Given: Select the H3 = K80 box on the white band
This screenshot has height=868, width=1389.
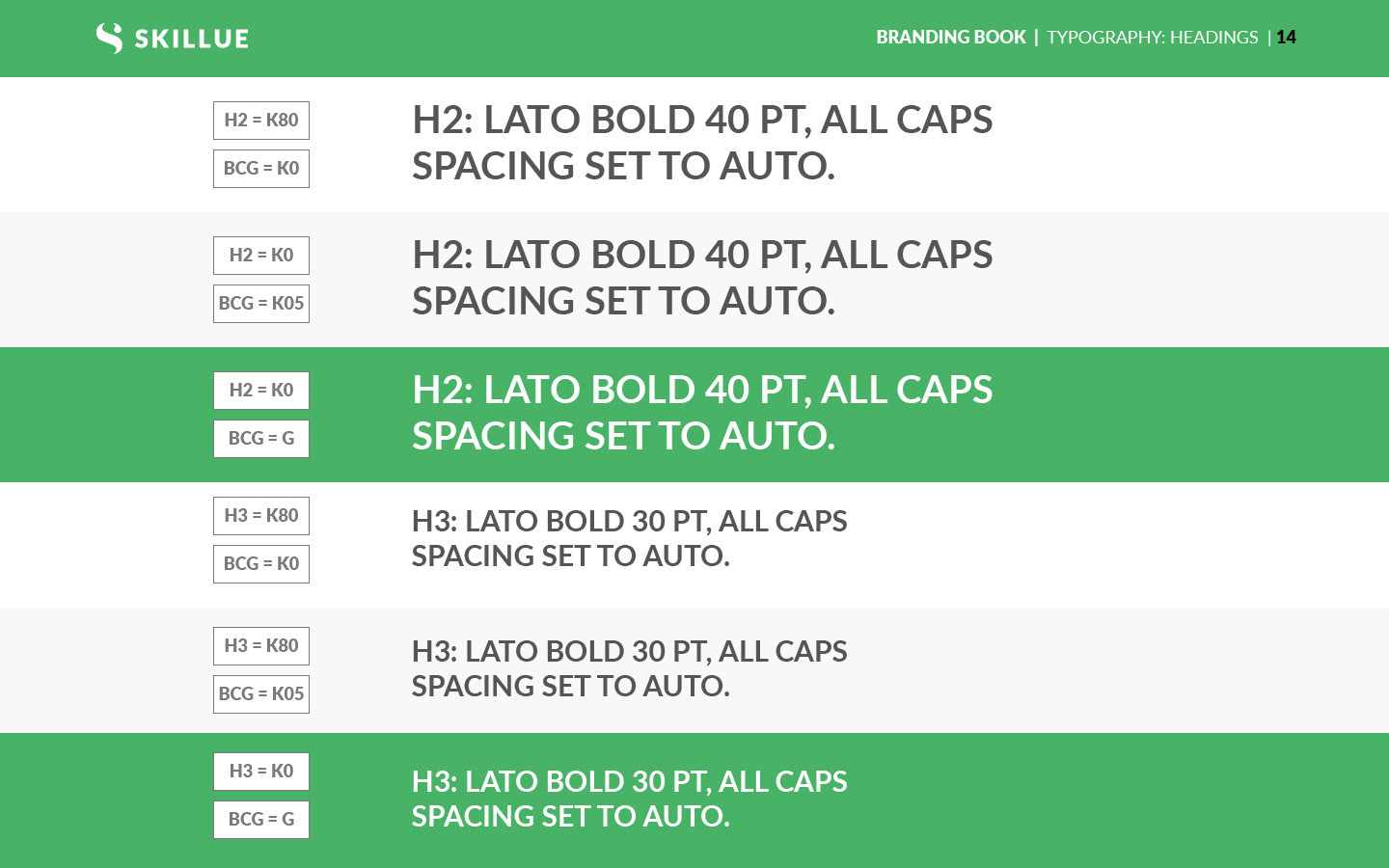Looking at the screenshot, I should click(x=261, y=516).
